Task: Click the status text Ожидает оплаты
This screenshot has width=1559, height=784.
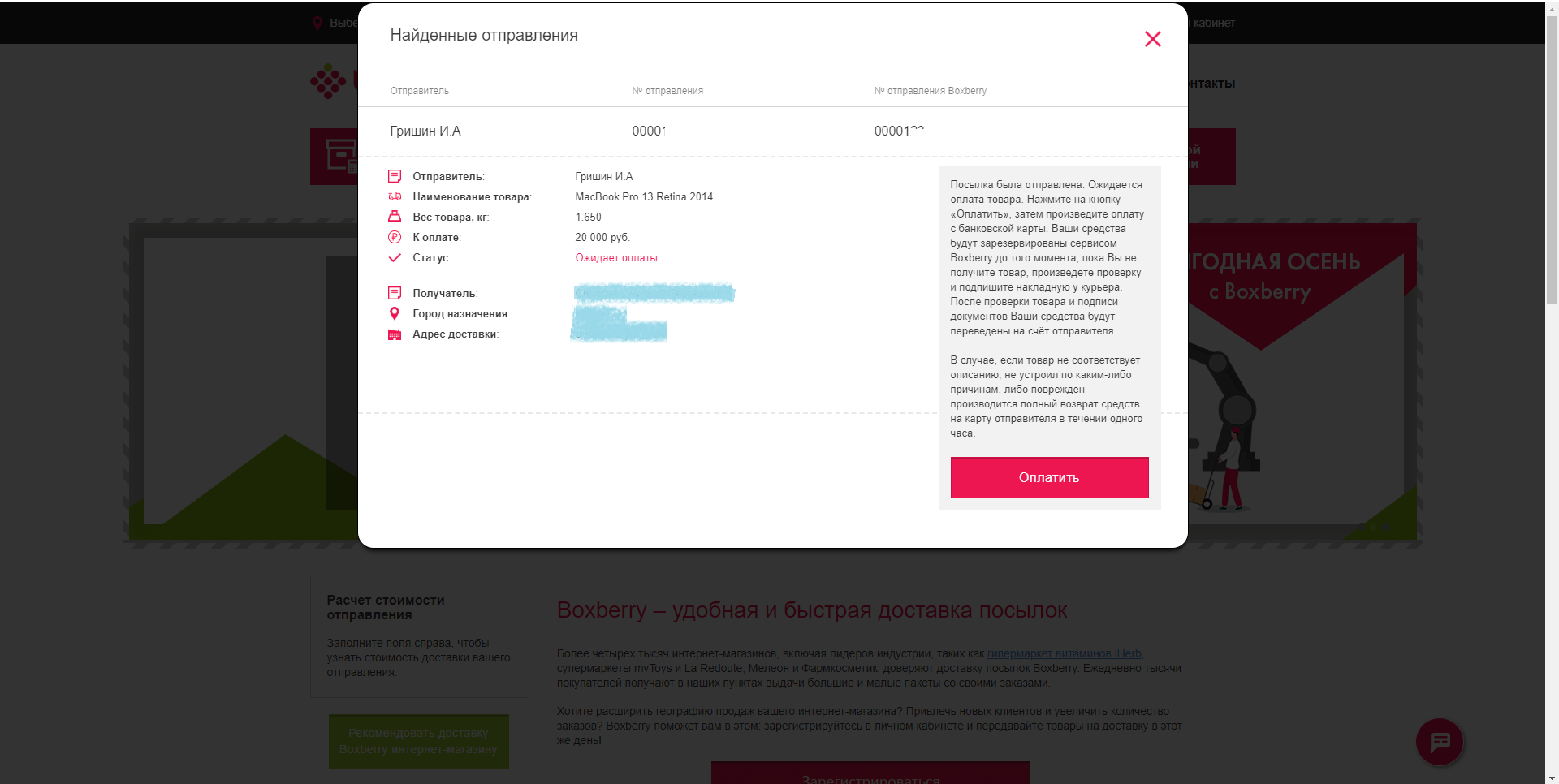Action: point(616,258)
